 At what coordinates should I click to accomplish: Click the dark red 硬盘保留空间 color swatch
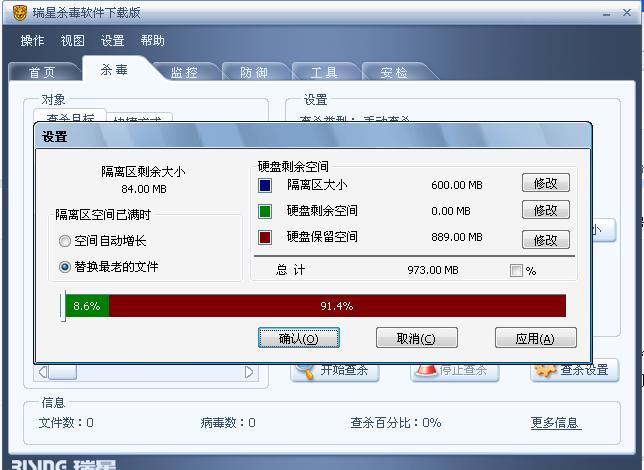point(265,237)
